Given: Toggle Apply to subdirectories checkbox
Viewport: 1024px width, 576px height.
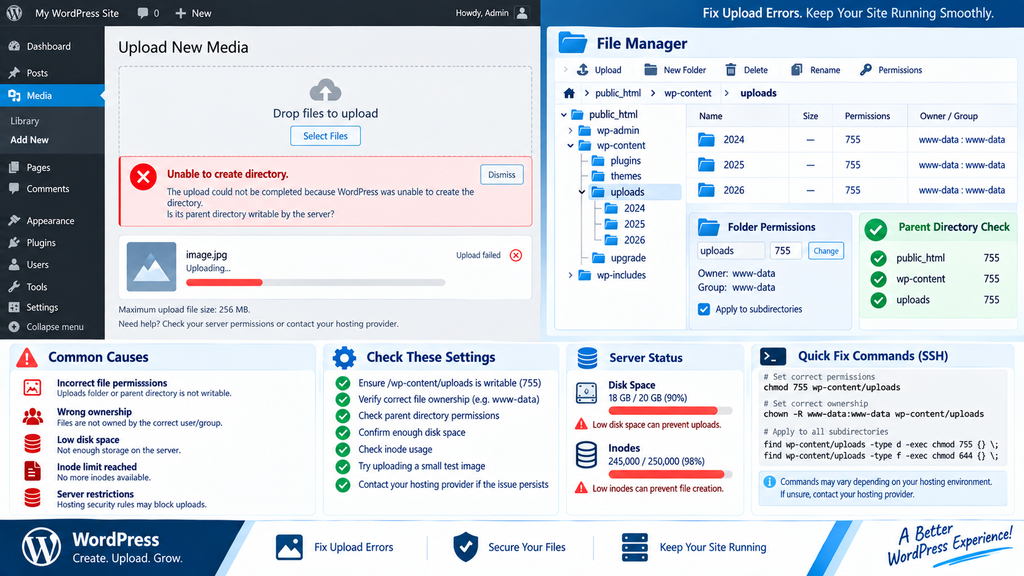Looking at the screenshot, I should 704,309.
